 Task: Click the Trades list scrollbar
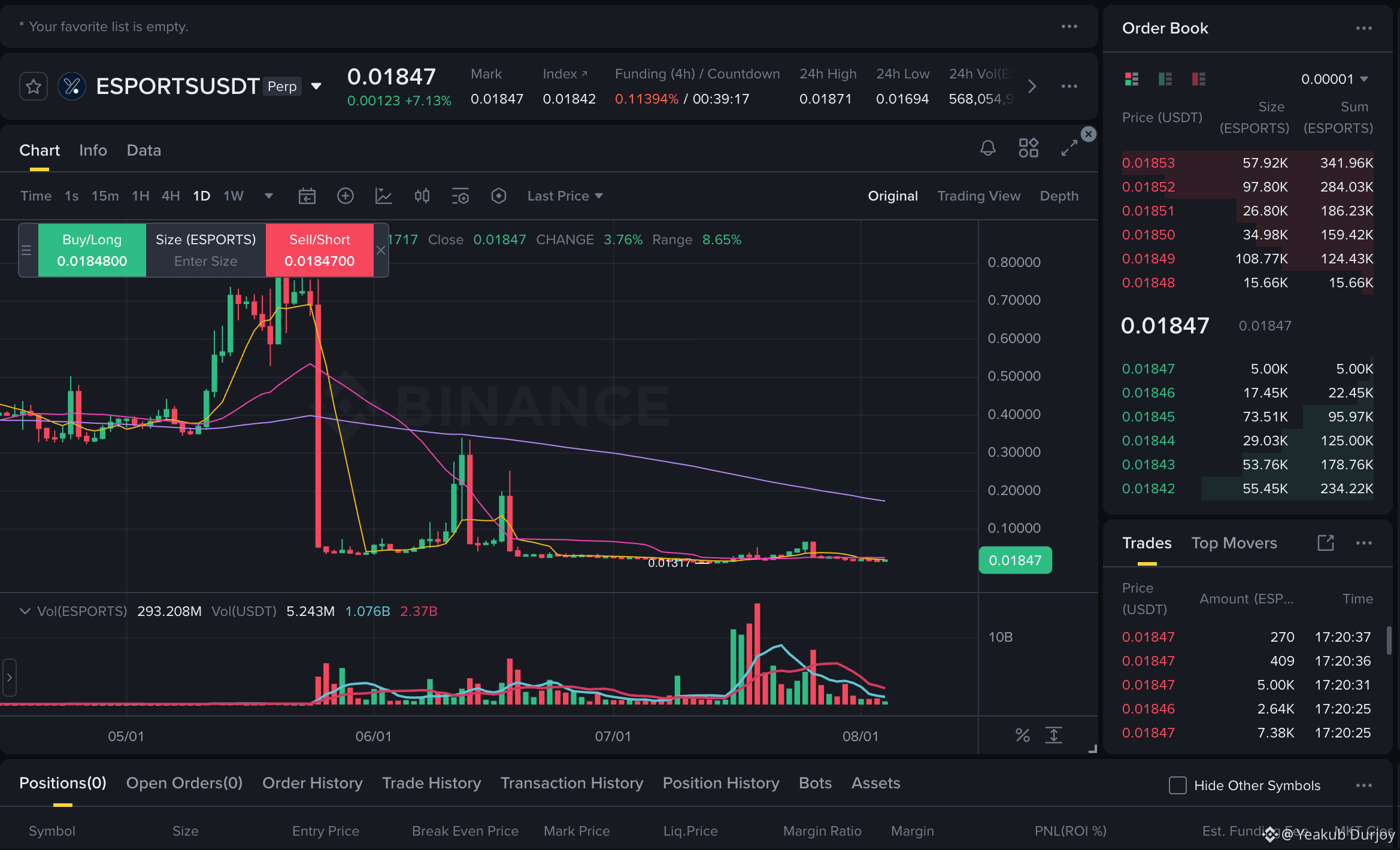click(x=1389, y=640)
